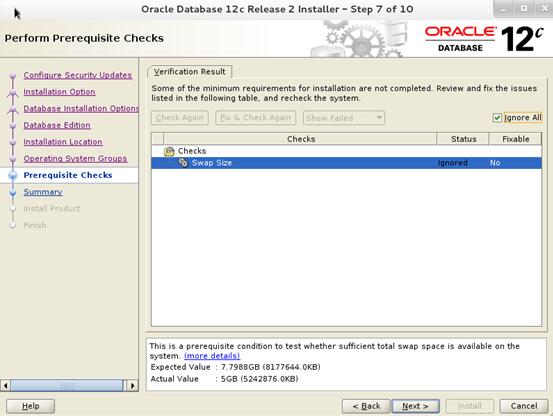Click the sidebar horizontal scrollbar thumb
Screen dimensions: 553x416
(x=67, y=385)
